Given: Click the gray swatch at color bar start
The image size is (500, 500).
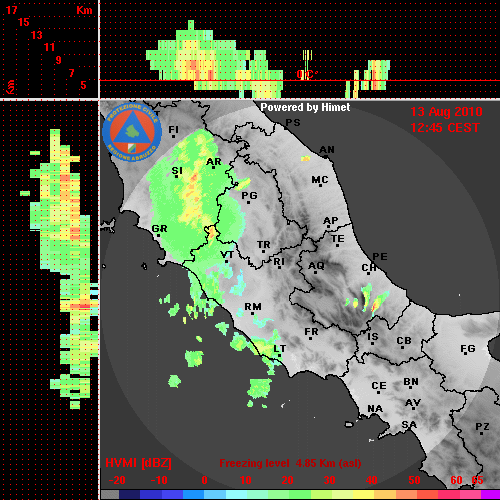Looking at the screenshot, I should coord(110,495).
